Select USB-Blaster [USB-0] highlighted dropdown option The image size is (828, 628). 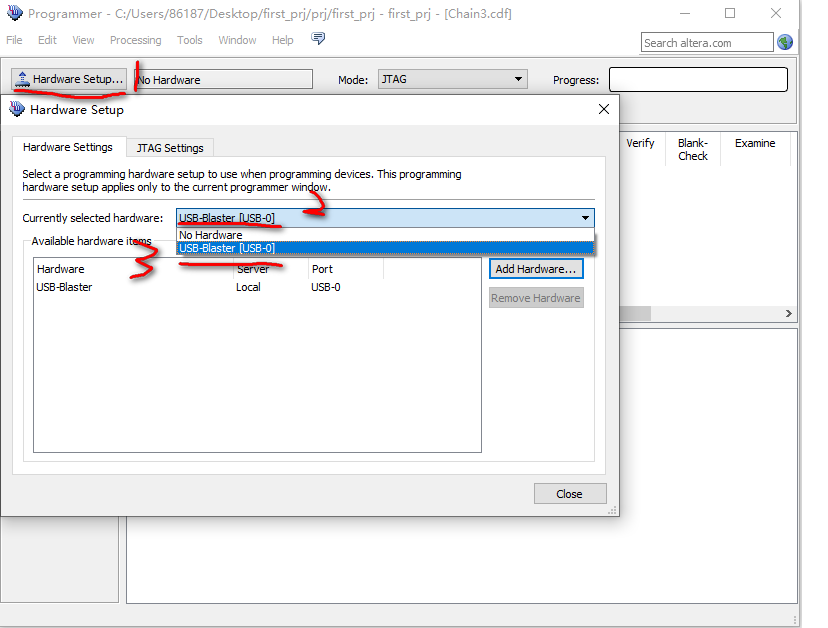[385, 248]
